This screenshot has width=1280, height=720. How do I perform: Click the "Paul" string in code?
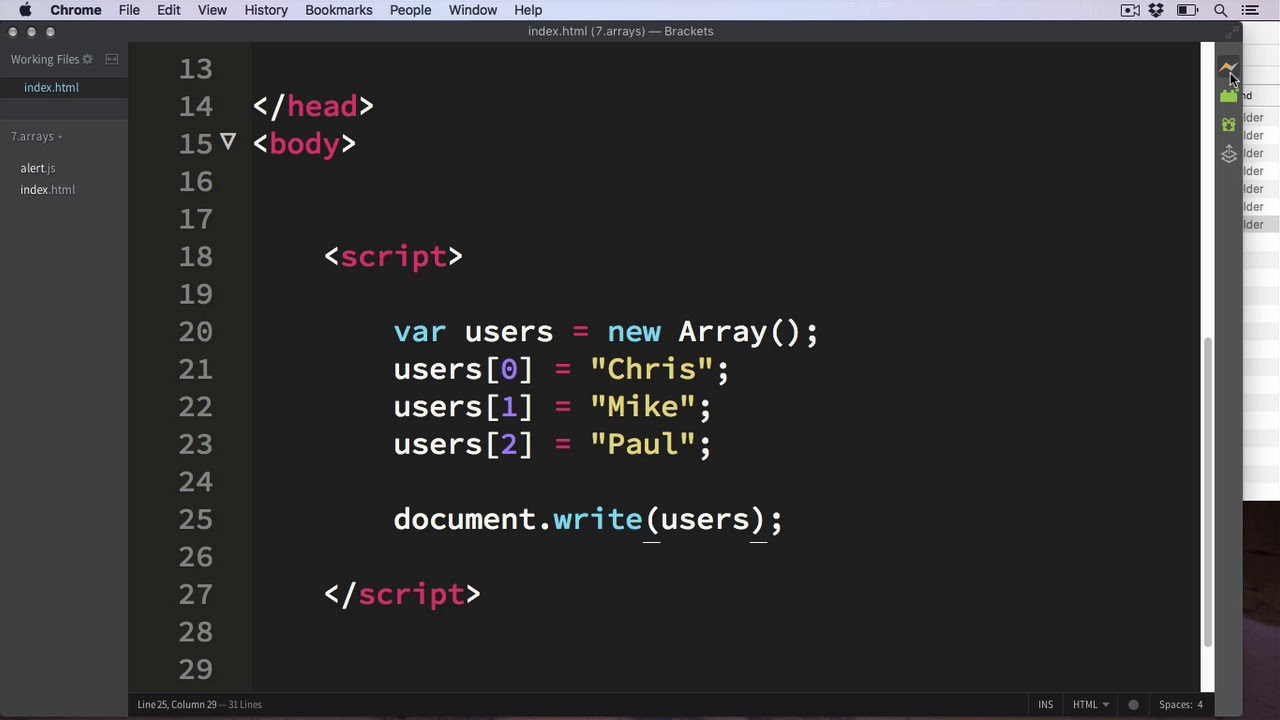coord(642,444)
